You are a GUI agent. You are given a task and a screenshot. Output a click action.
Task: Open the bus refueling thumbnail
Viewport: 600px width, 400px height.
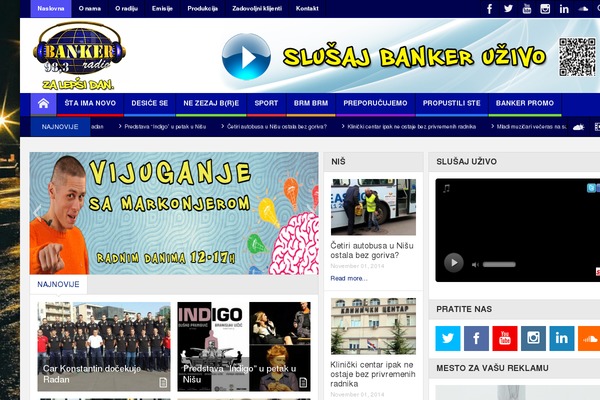[x=373, y=207]
